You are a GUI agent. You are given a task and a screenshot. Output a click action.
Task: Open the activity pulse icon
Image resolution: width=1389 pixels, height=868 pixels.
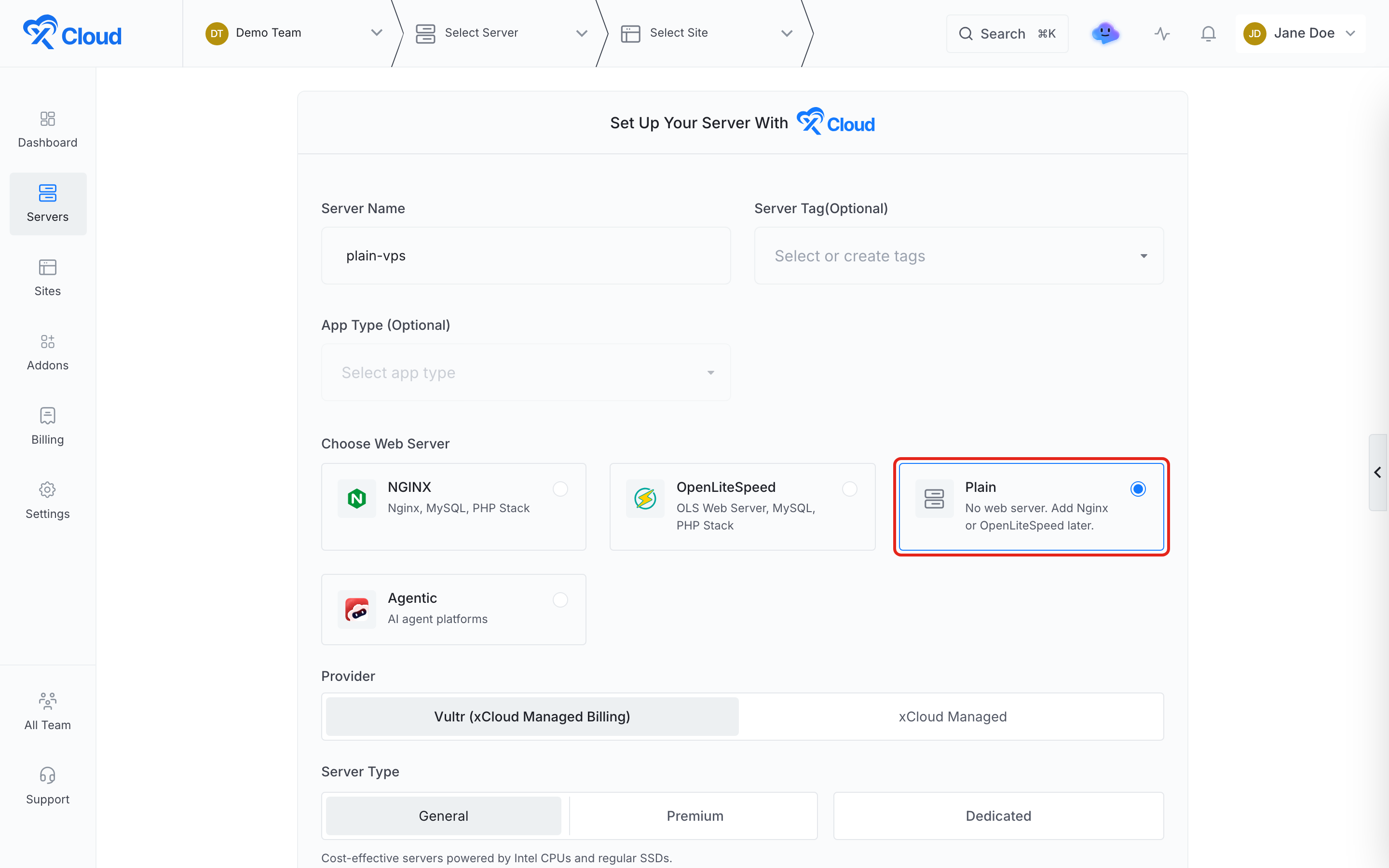coord(1162,34)
